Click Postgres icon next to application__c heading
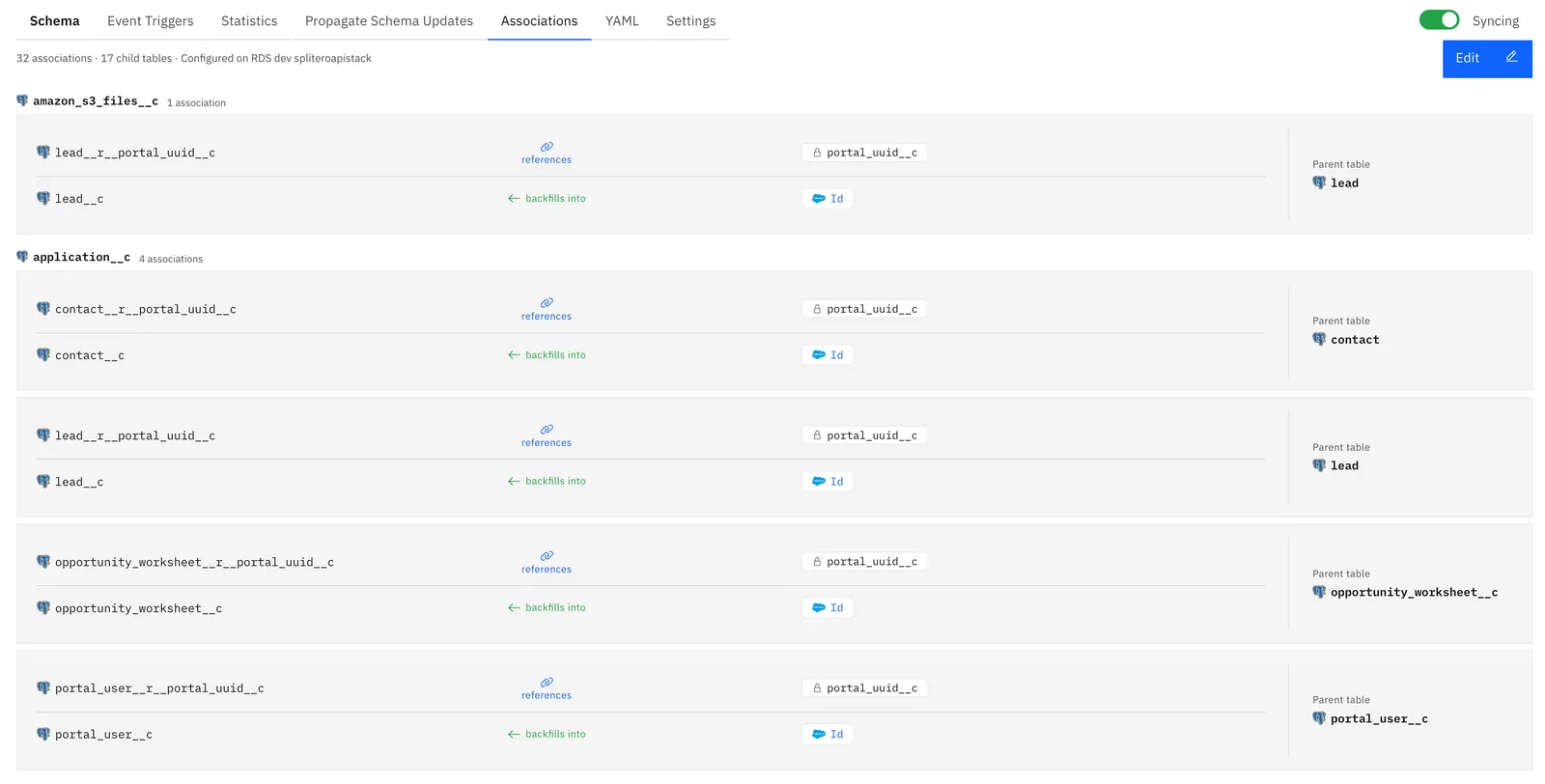The width and height of the screenshot is (1545, 784). tap(22, 257)
